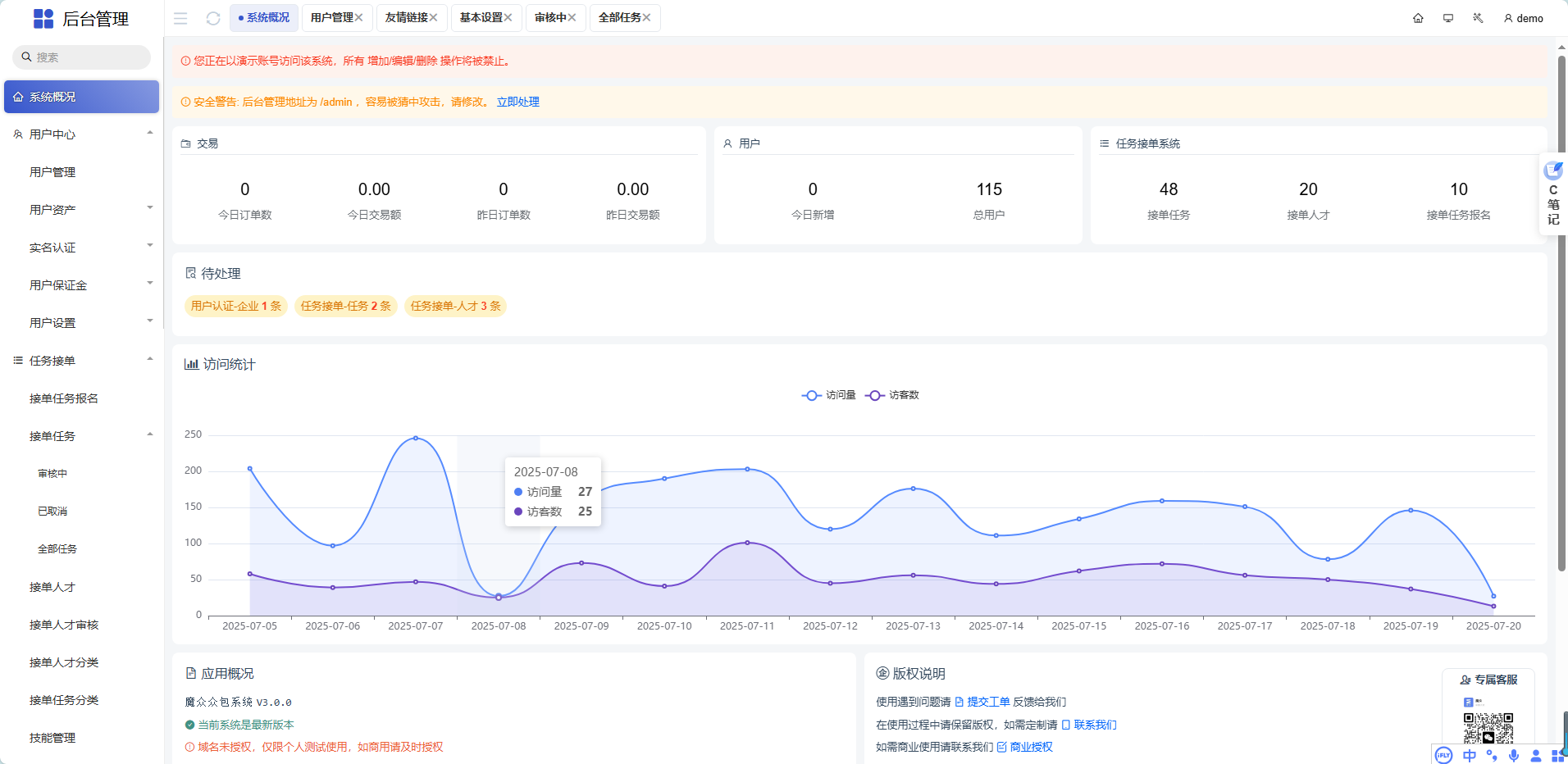The width and height of the screenshot is (1568, 764).
Task: Click the demo user avatar icon
Action: 1507,18
